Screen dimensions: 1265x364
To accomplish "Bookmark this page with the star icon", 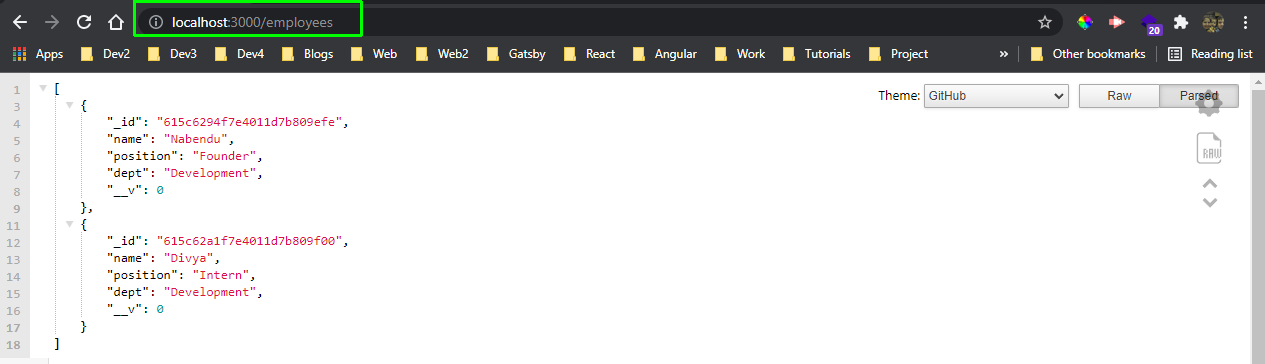I will pyautogui.click(x=1045, y=22).
